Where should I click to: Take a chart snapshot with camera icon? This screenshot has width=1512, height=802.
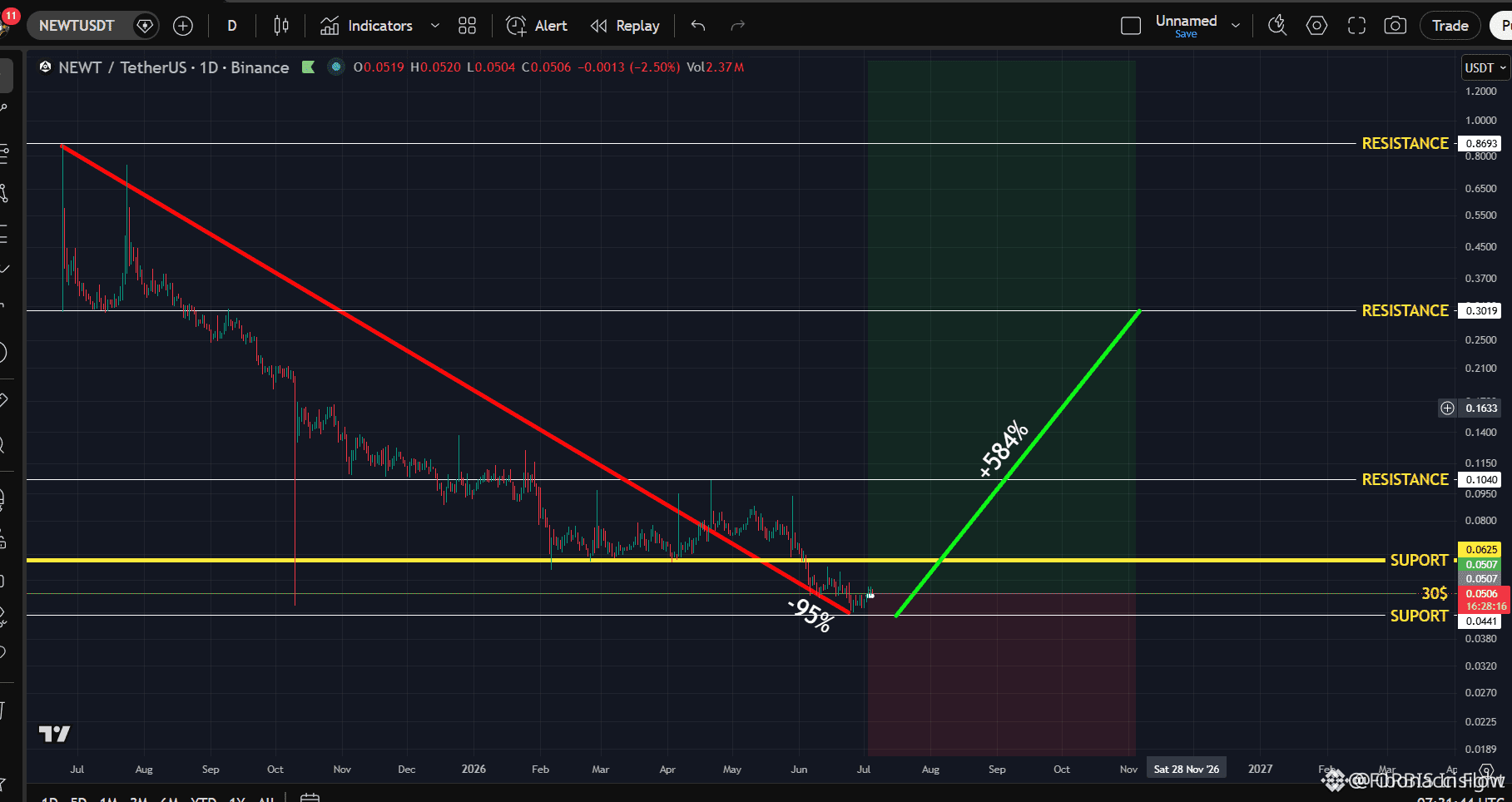(1396, 26)
